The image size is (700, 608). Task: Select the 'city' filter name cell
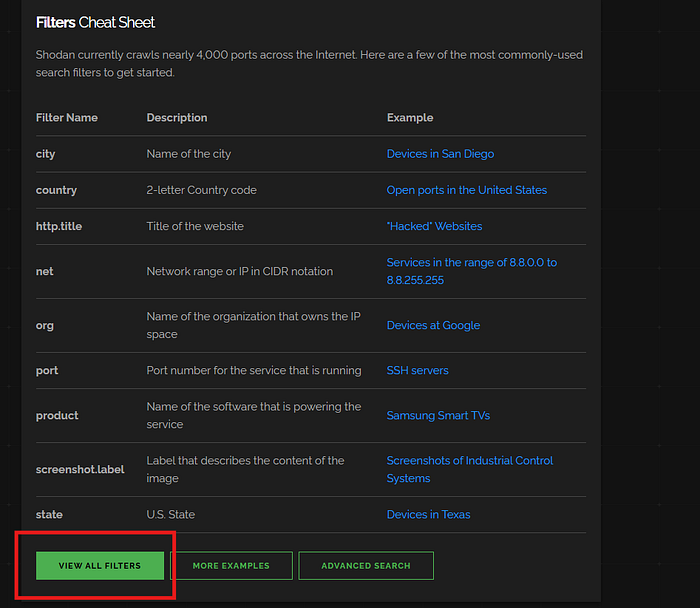coord(46,154)
